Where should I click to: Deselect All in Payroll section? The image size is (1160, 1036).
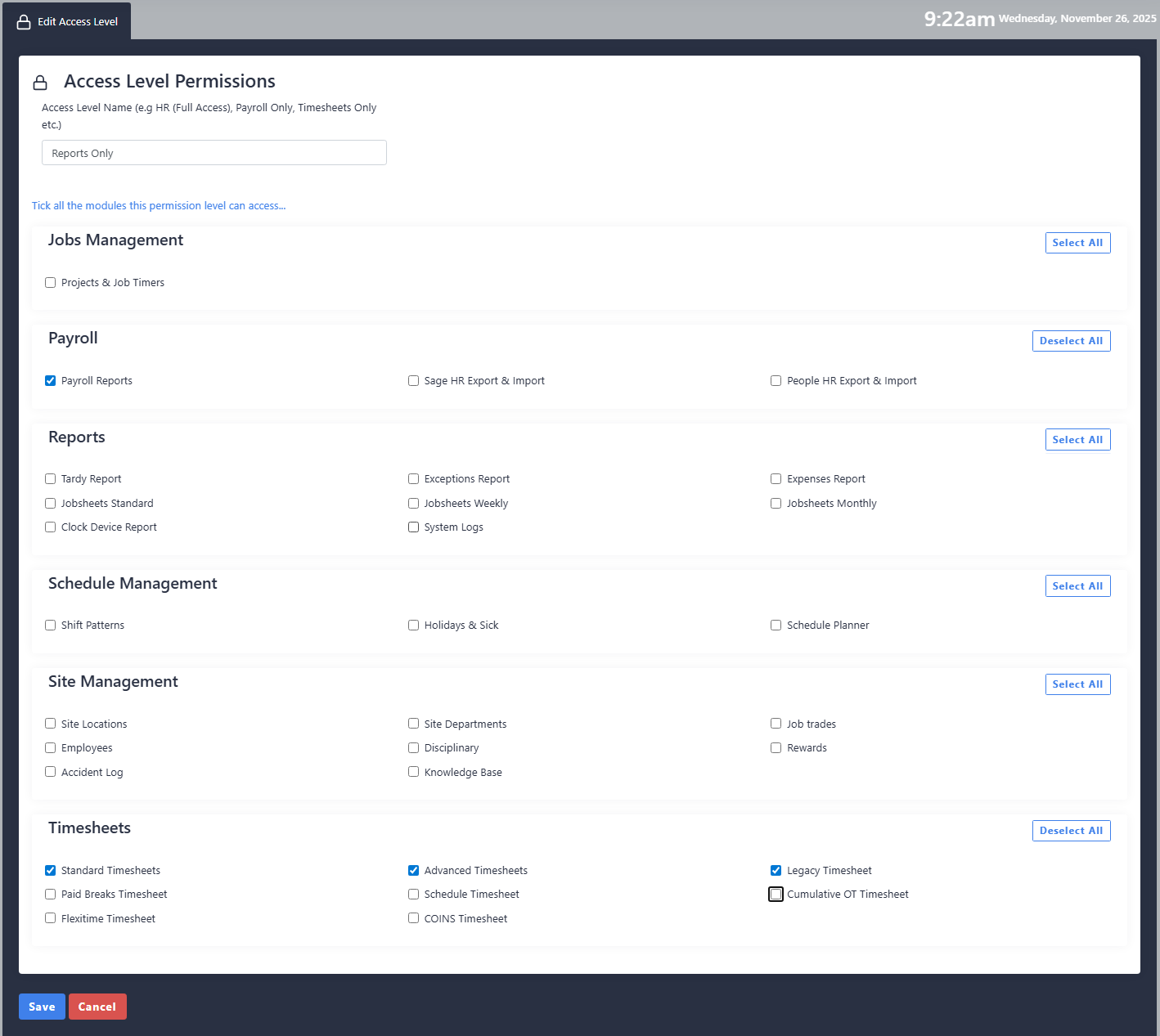(1071, 341)
